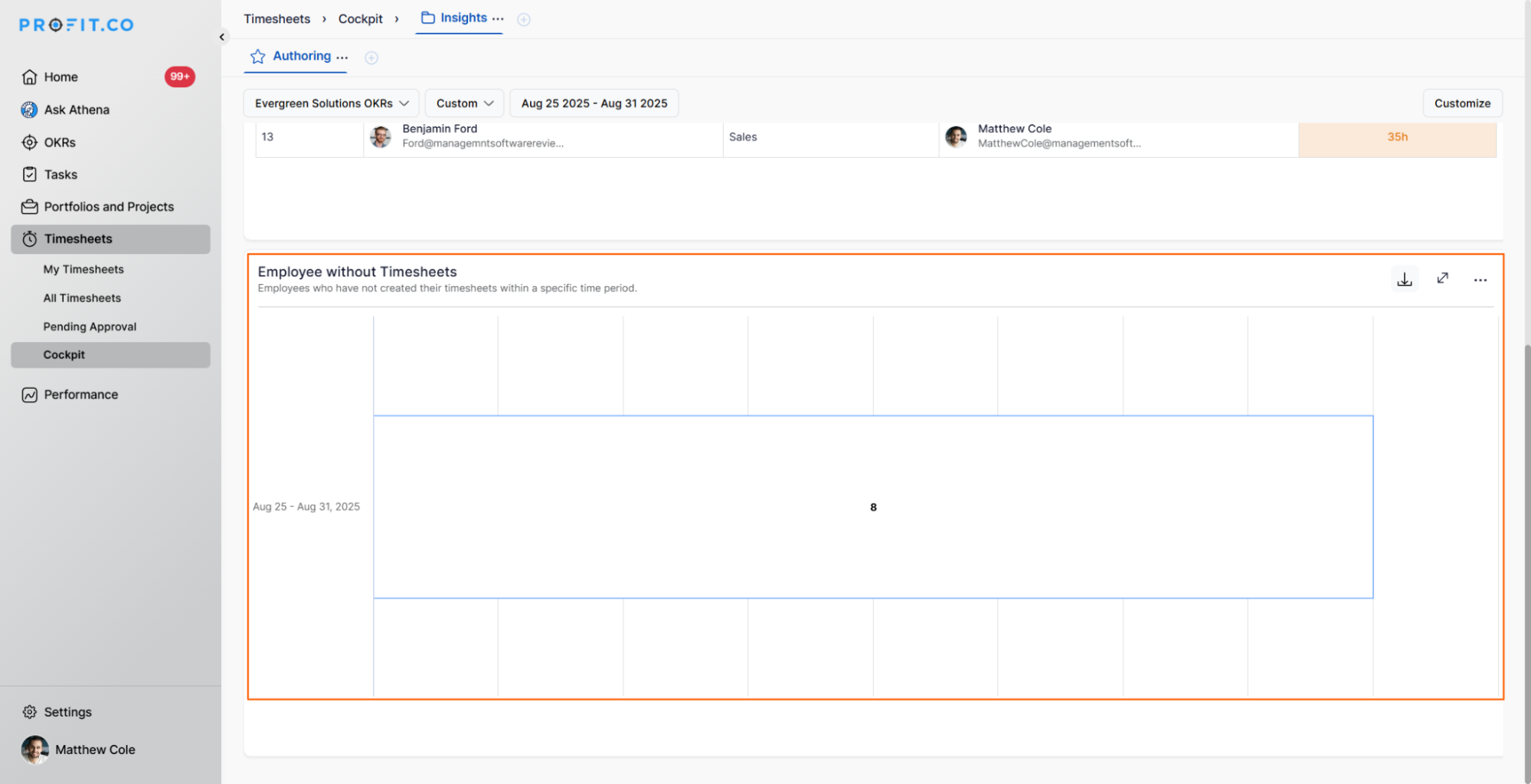Click the chart bar showing 8

[872, 507]
